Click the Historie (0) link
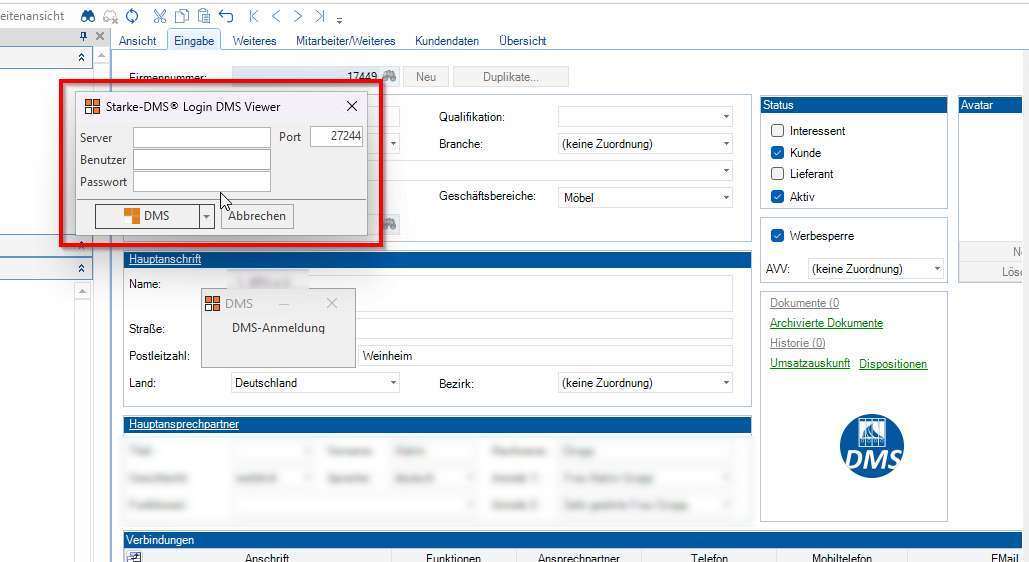Screen dimensions: 1029x562 (x=797, y=343)
